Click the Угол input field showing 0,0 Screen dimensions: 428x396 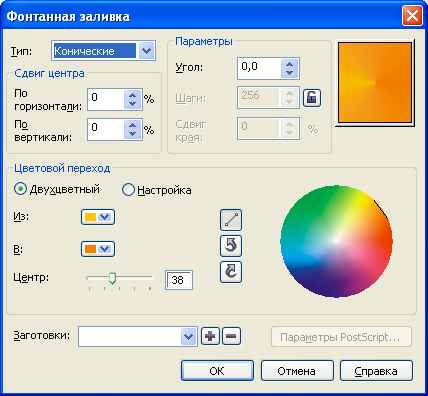coord(260,68)
